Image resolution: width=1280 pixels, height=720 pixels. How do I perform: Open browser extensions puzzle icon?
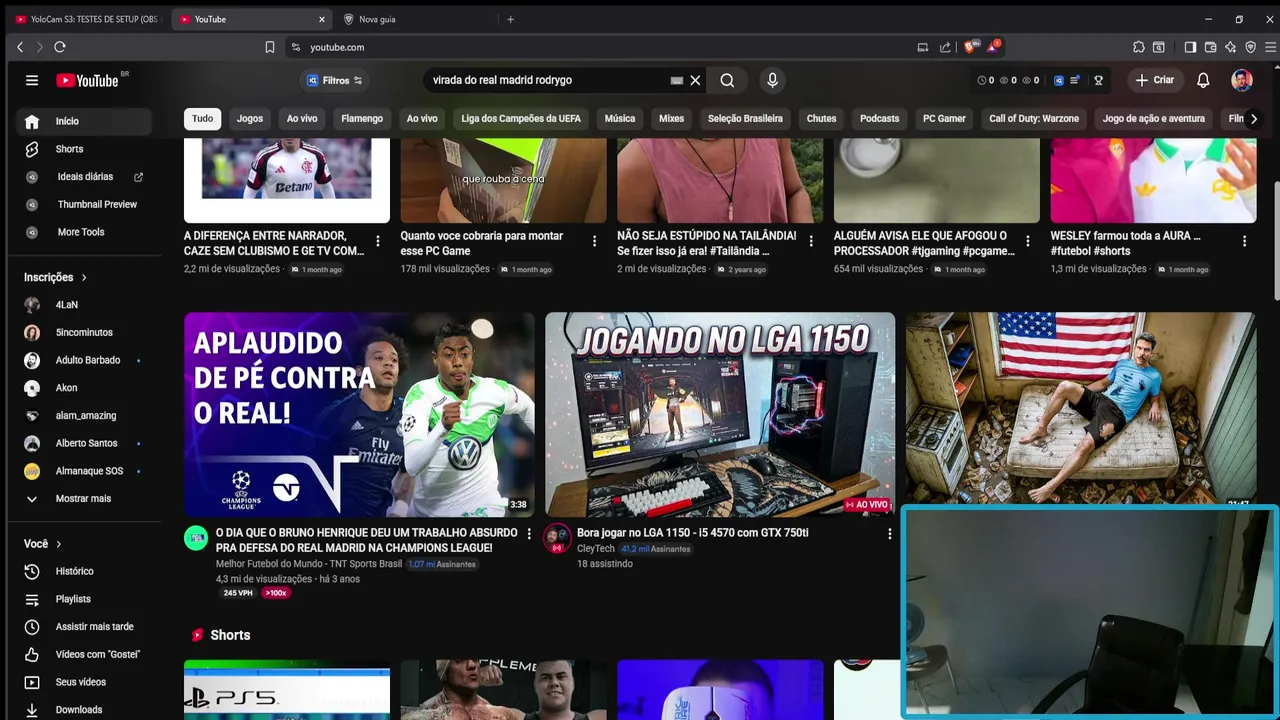1138,47
